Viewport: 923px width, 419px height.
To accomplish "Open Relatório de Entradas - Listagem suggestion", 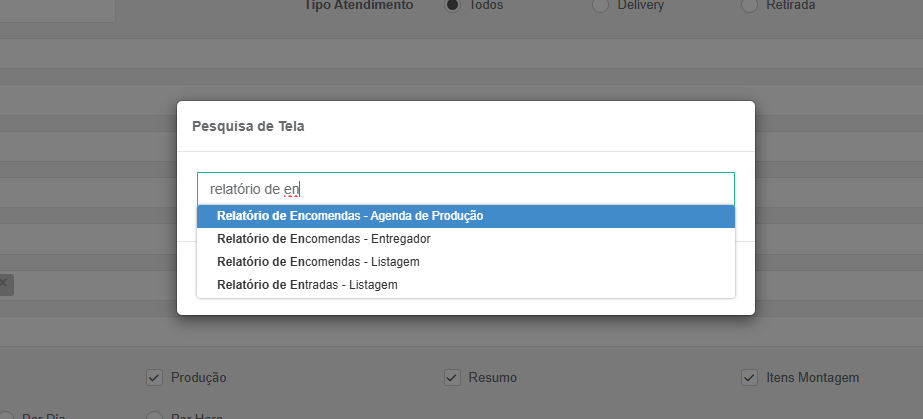I will (x=466, y=285).
